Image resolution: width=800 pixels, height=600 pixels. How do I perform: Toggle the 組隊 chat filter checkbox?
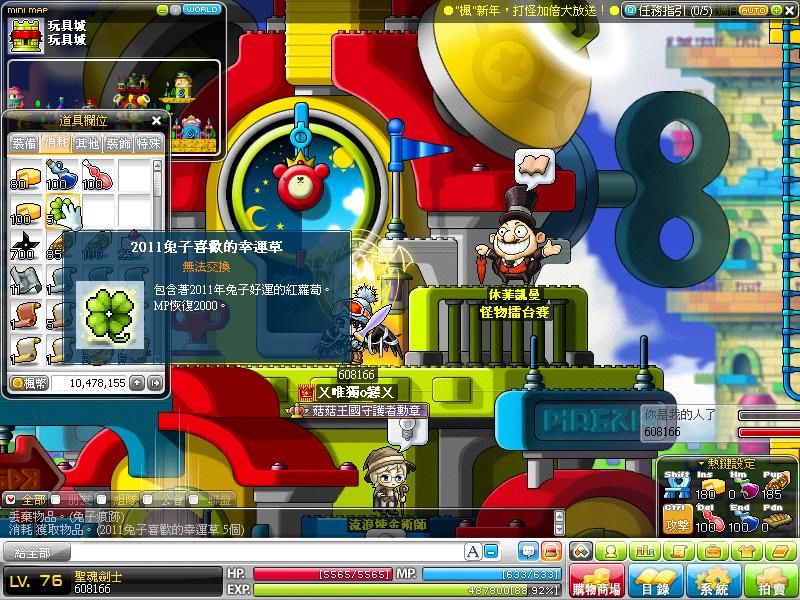pyautogui.click(x=103, y=500)
